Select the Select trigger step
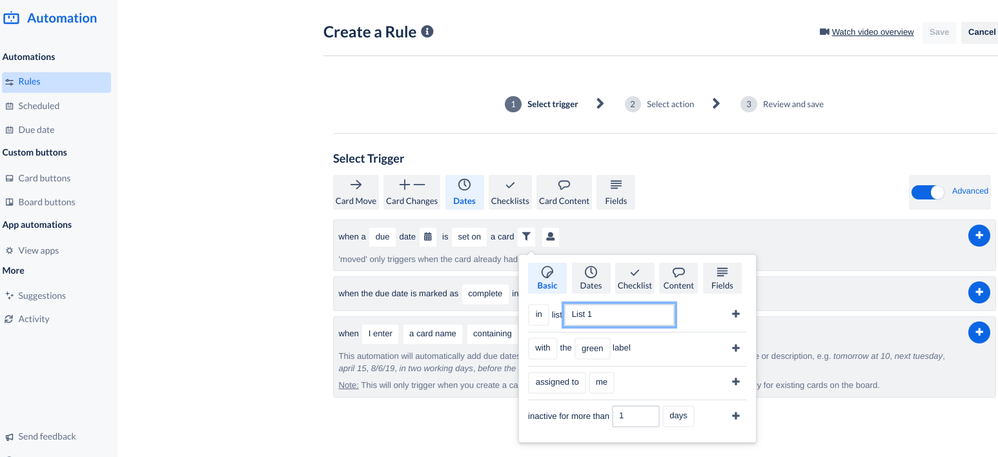This screenshot has width=998, height=457. tap(542, 104)
